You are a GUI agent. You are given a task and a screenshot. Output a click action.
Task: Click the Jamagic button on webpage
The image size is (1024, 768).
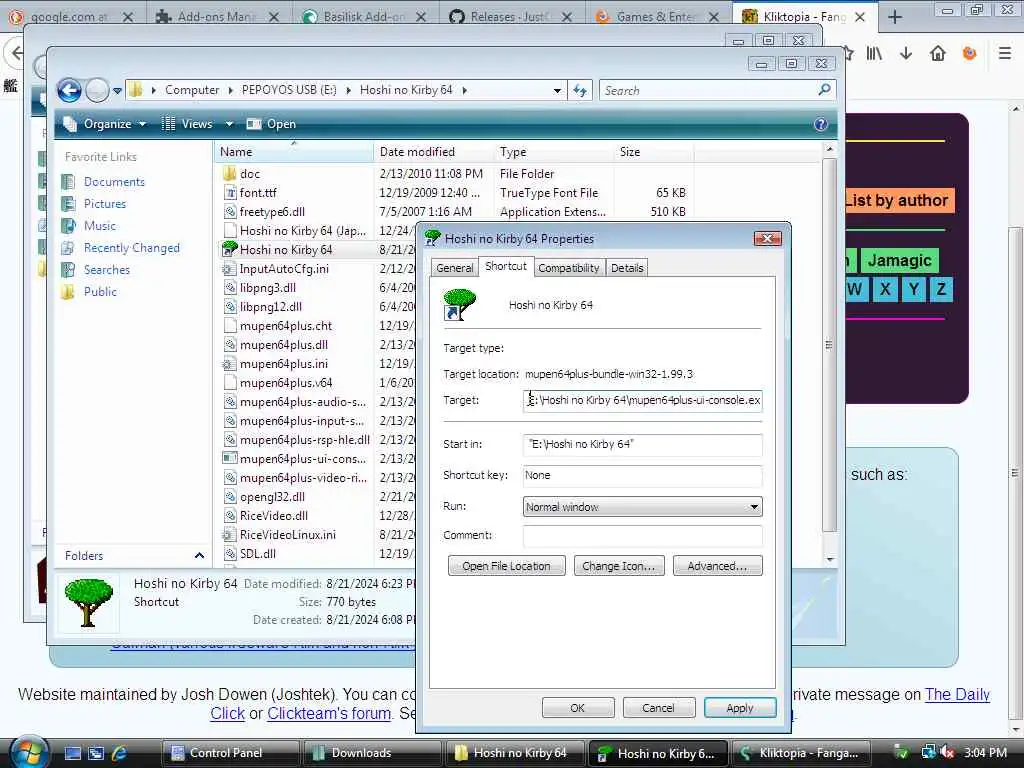(x=899, y=261)
